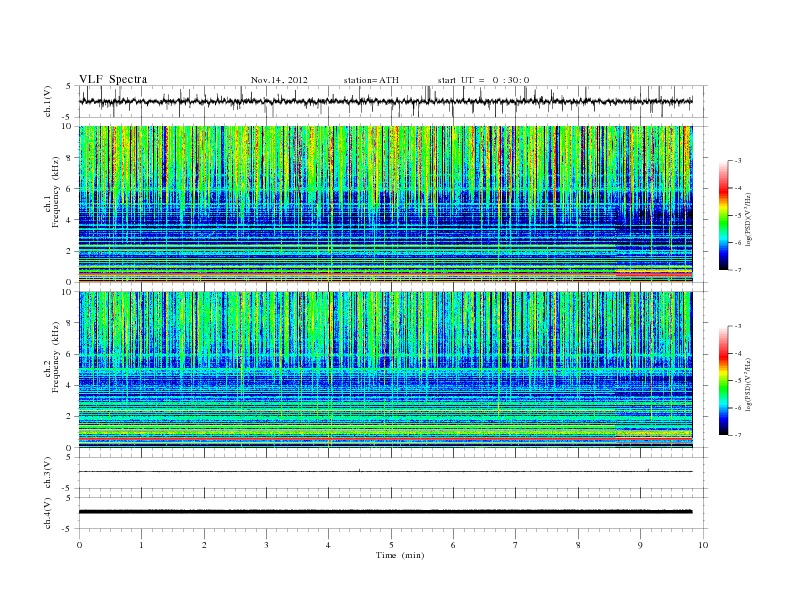This screenshot has width=792, height=612.
Task: Click time axis tick label "10"
Action: coord(703,545)
